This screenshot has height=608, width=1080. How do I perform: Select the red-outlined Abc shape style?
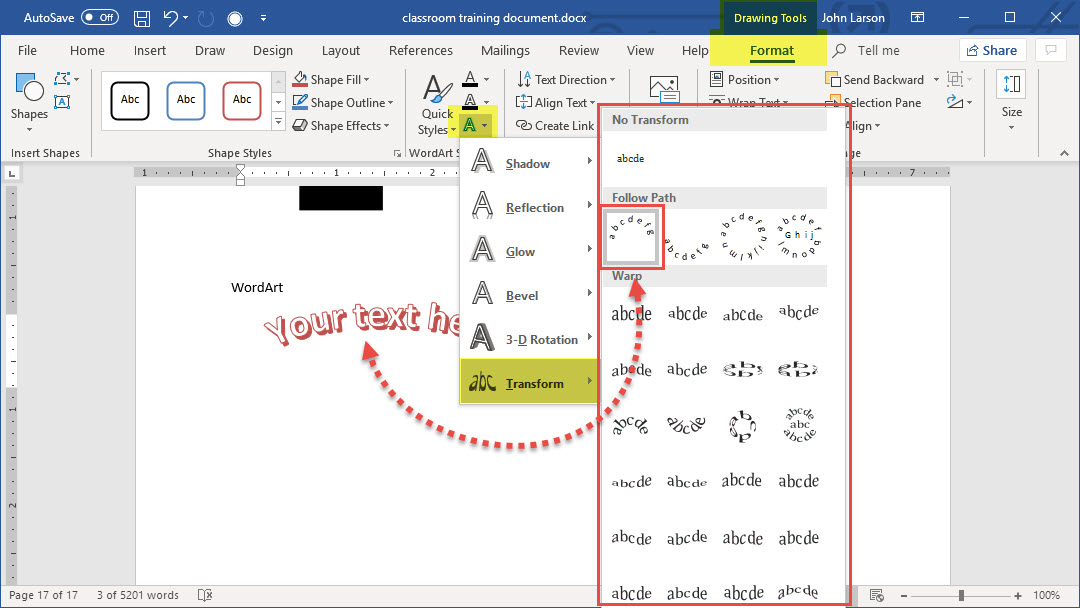coord(242,100)
